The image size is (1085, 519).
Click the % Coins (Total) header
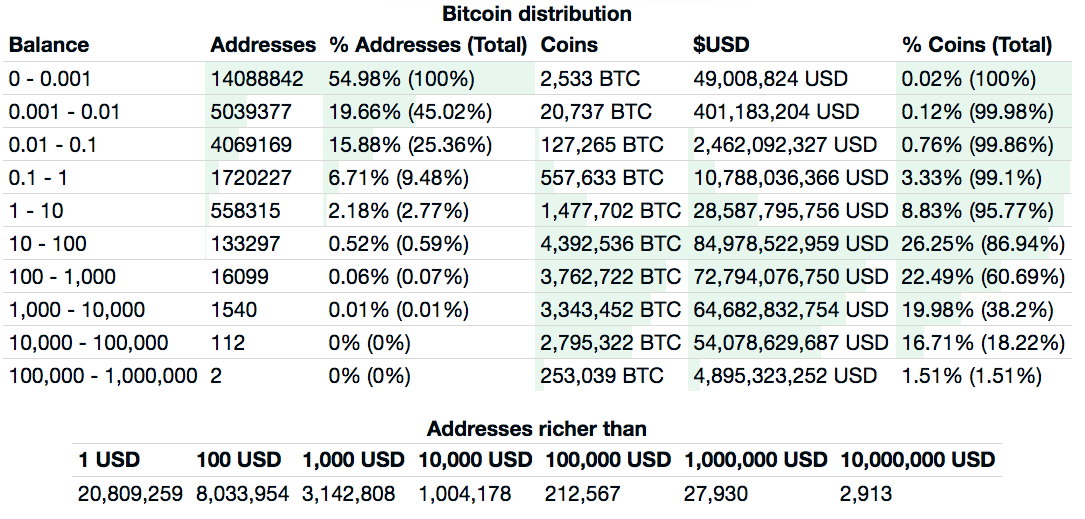click(977, 45)
